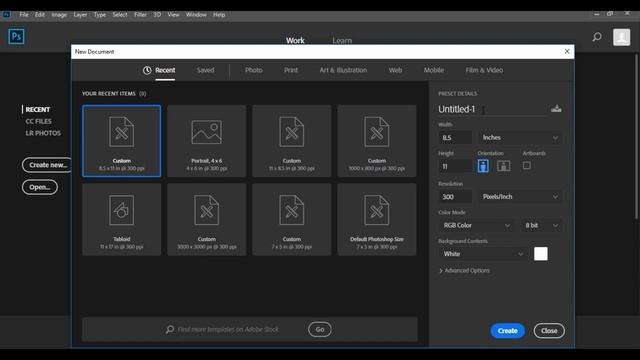Image resolution: width=640 pixels, height=360 pixels.
Task: Switch to the Print tab
Action: point(291,70)
